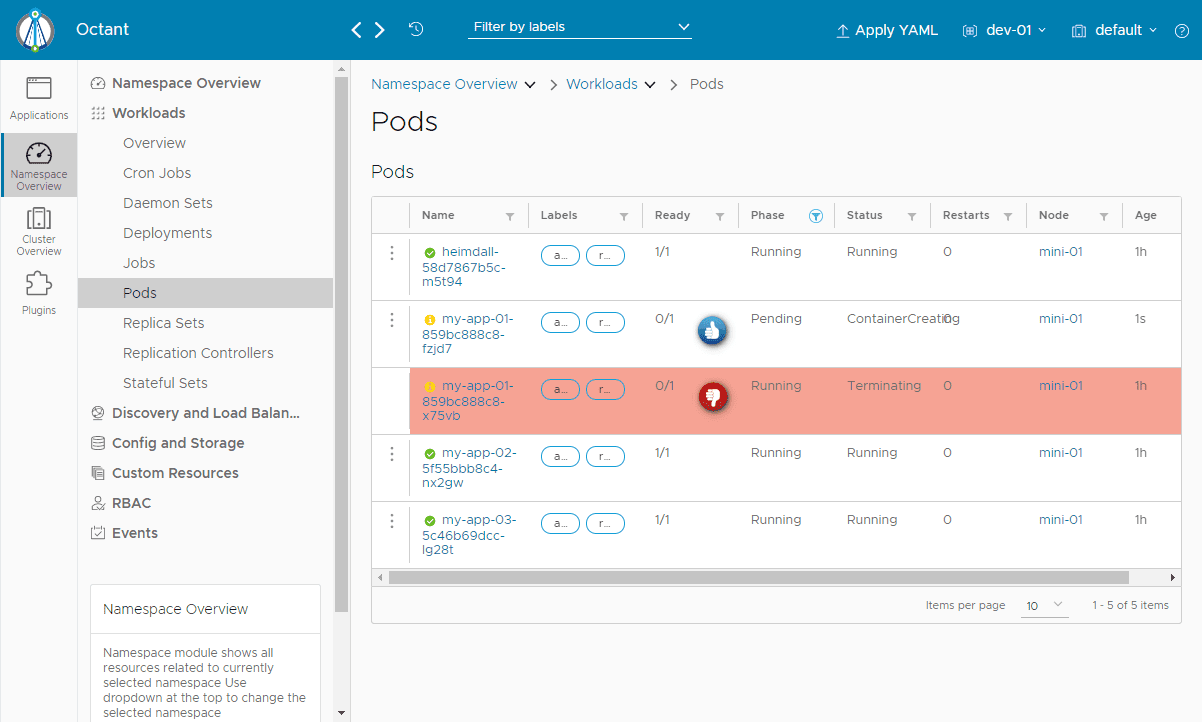Open Stateful Sets in sidebar
The height and width of the screenshot is (722, 1202).
pos(166,383)
